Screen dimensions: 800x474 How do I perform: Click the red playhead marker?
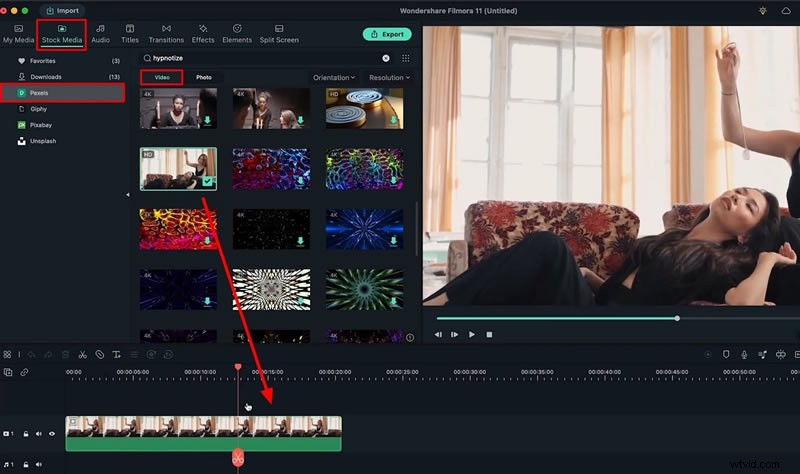(238, 367)
